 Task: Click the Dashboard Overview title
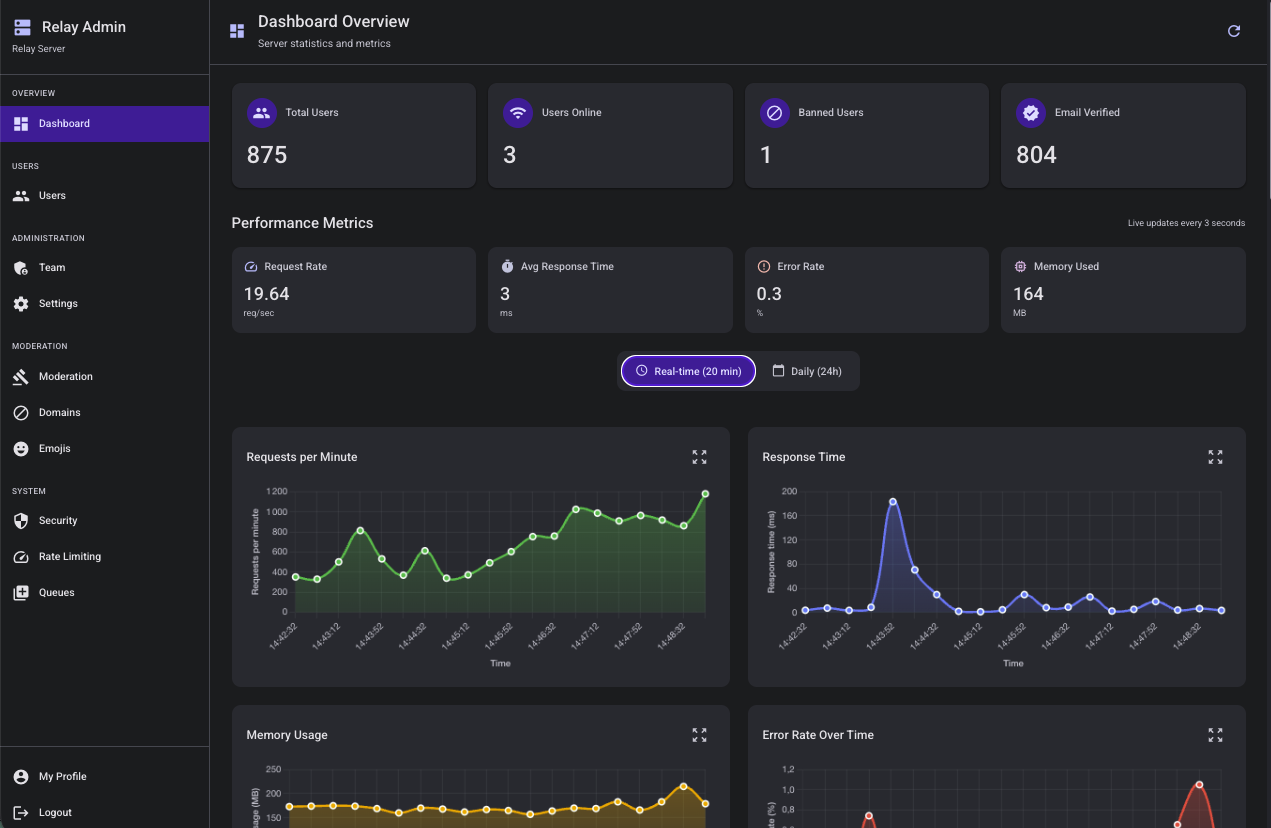point(334,21)
